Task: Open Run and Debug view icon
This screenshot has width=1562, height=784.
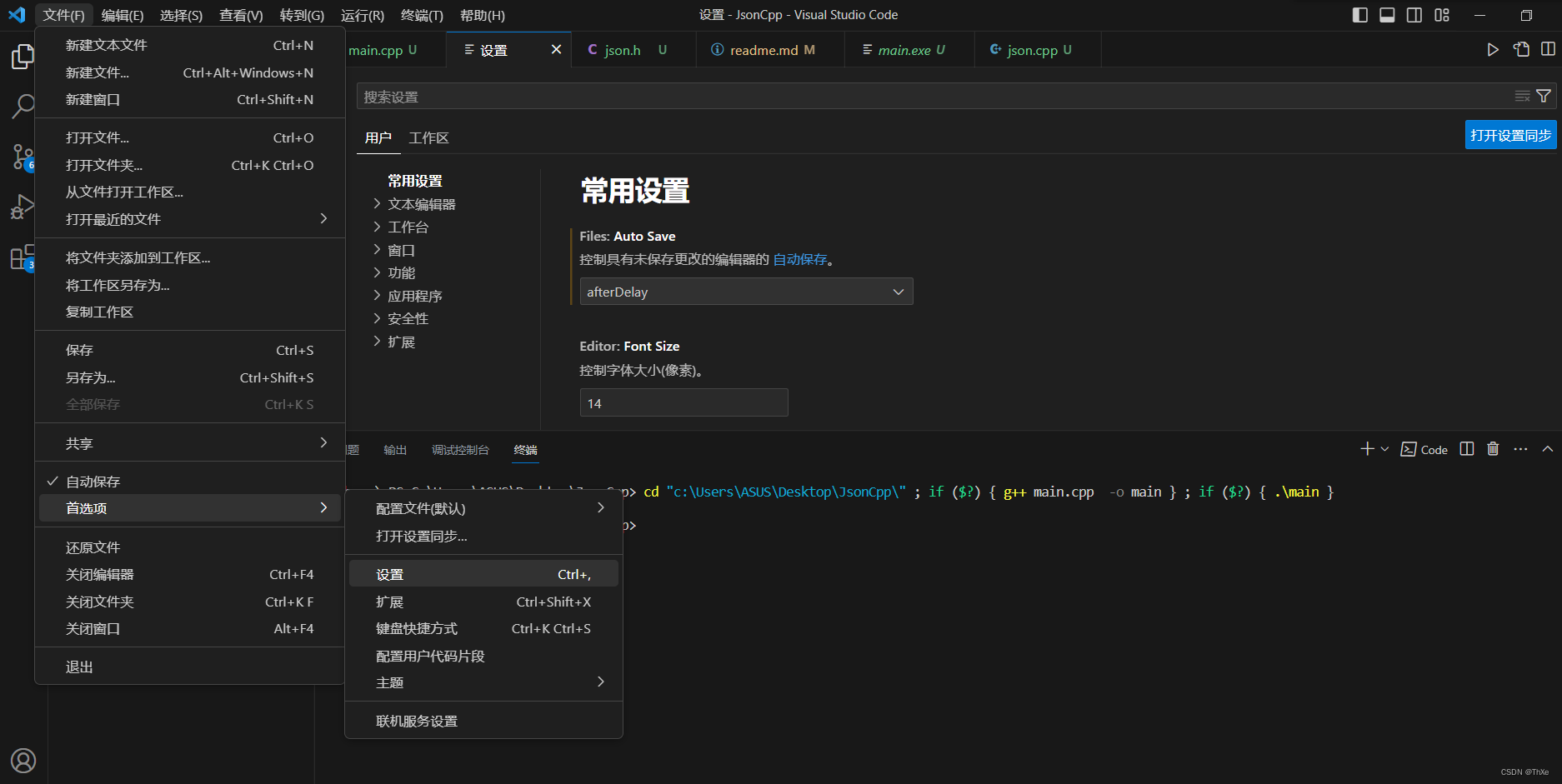Action: (23, 206)
